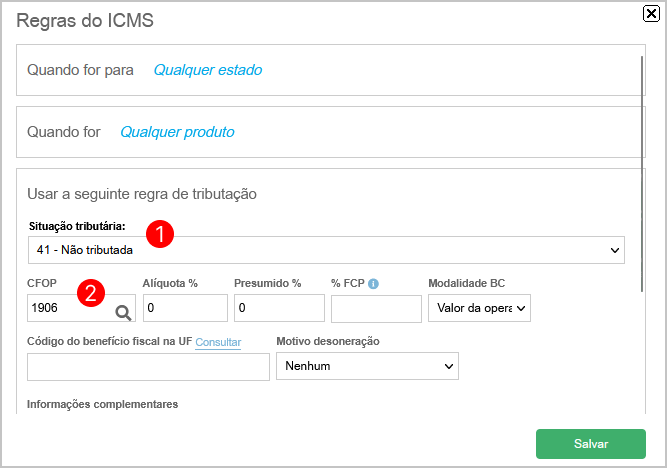
Task: Click the Qualquer produto link
Action: coord(177,132)
